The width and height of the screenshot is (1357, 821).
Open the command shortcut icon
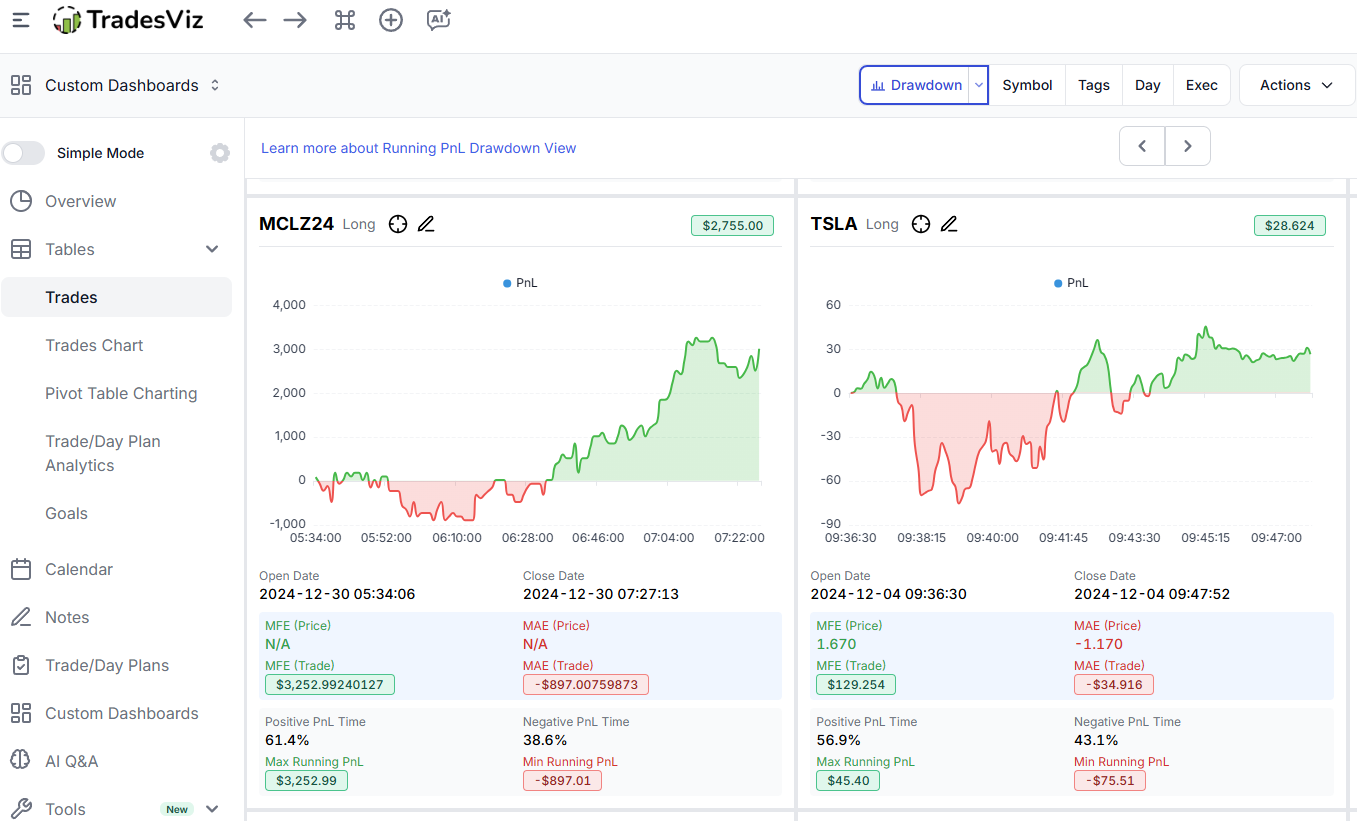pos(345,20)
